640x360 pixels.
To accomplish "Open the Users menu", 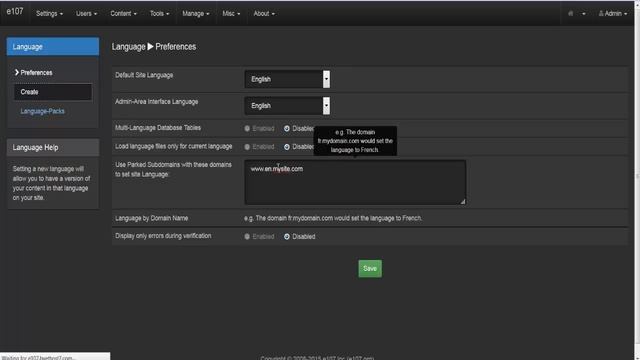I will (86, 13).
